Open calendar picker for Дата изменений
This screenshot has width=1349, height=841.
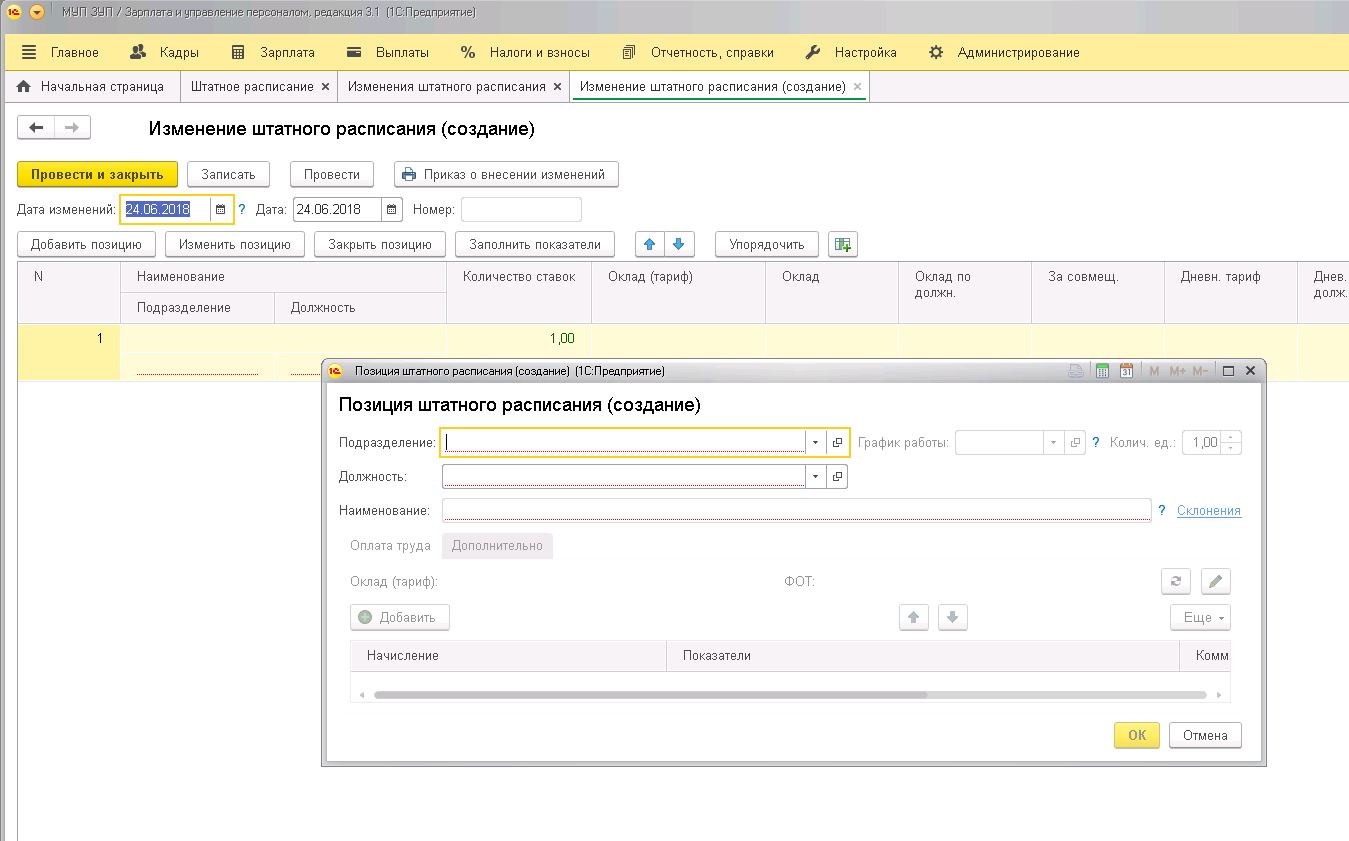coord(221,210)
